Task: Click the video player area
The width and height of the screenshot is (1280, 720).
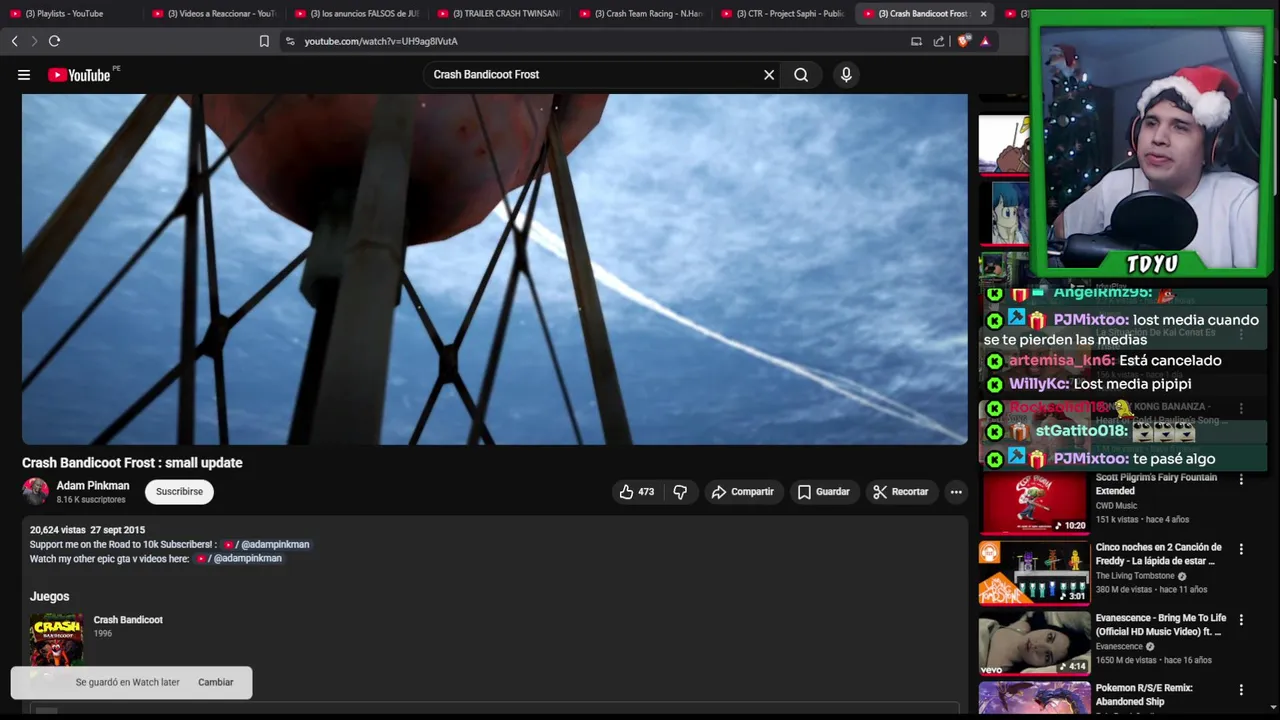Action: pyautogui.click(x=495, y=269)
